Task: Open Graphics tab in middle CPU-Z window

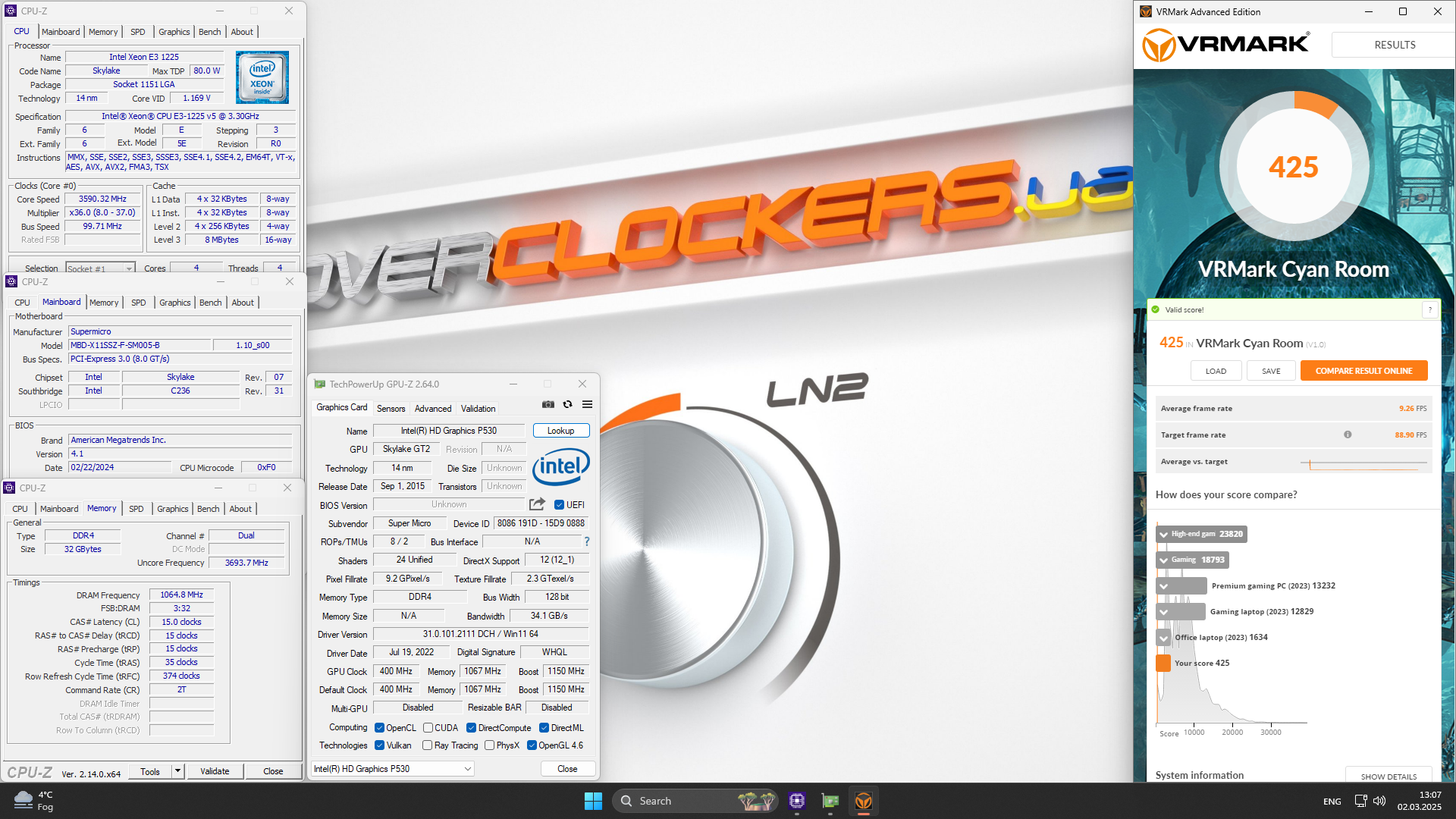Action: [x=175, y=303]
